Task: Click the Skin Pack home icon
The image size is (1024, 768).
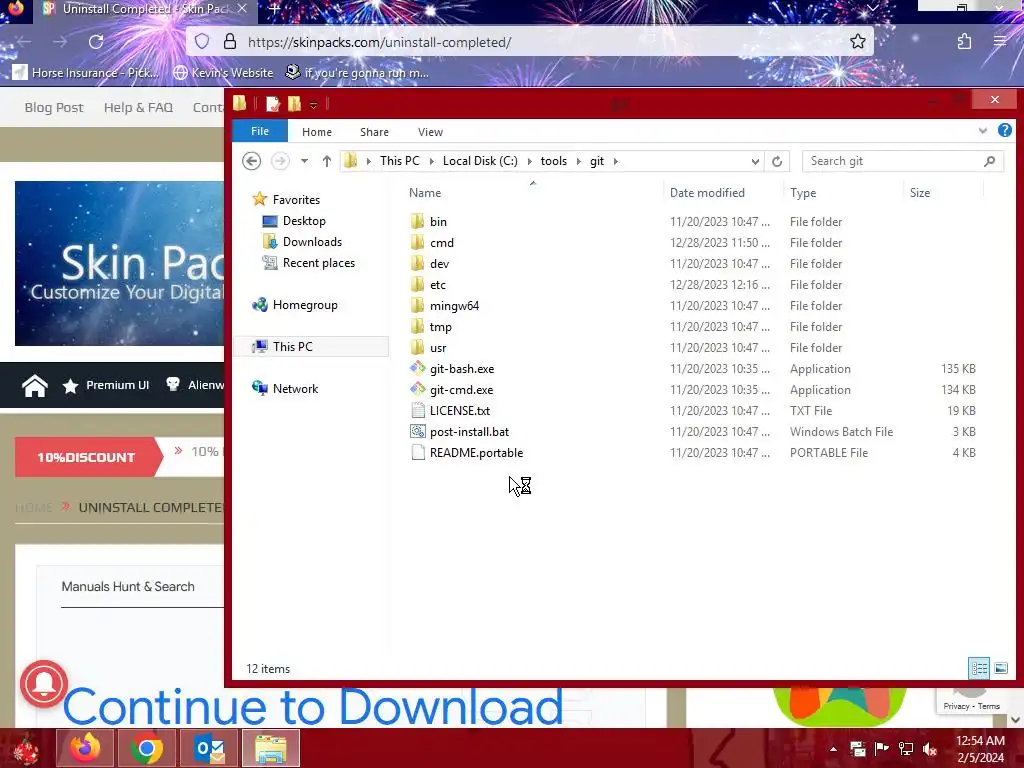Action: click(x=35, y=385)
